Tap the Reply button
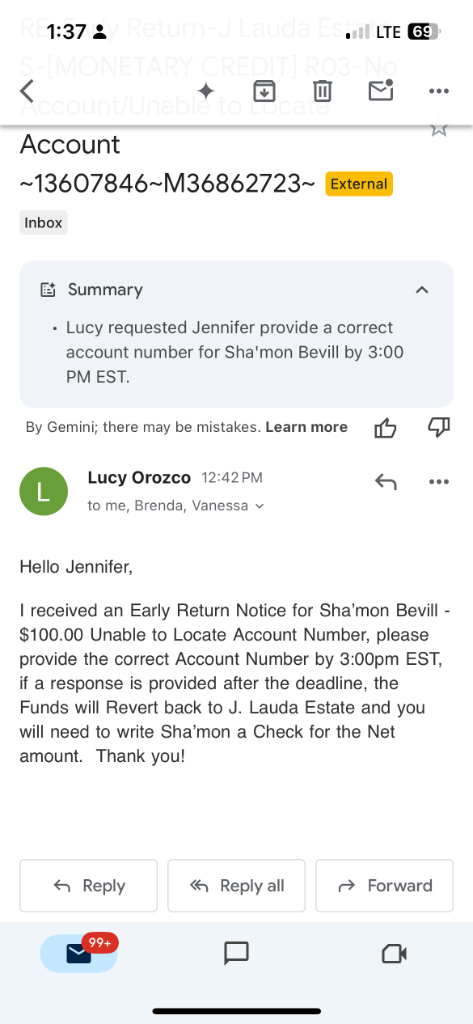This screenshot has height=1024, width=473. point(88,886)
